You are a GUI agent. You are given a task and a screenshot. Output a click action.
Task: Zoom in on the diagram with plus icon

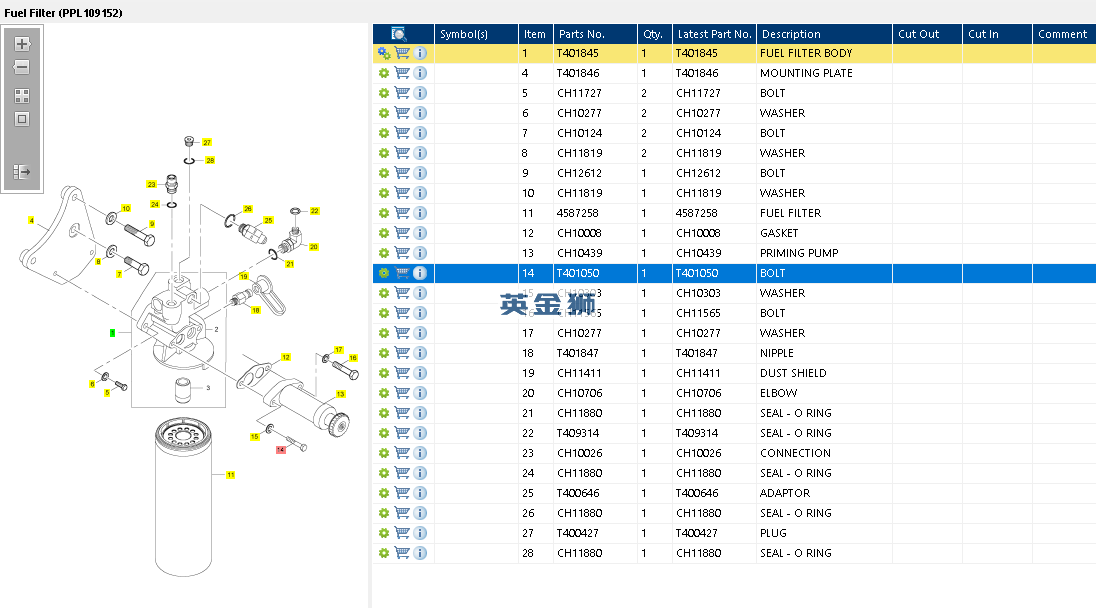(x=22, y=44)
